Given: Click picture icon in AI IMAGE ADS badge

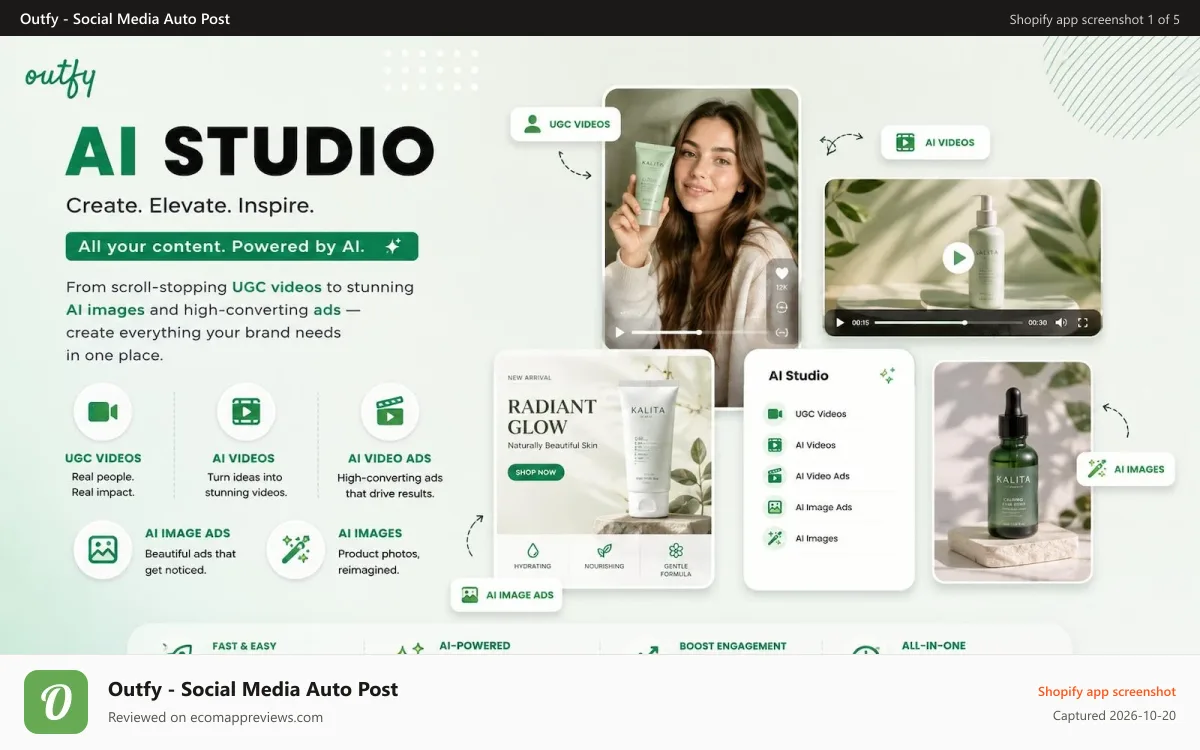Looking at the screenshot, I should pos(470,594).
